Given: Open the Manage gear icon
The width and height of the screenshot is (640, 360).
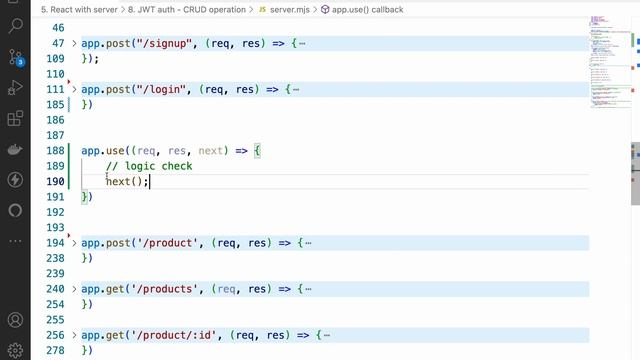Looking at the screenshot, I should [15, 350].
